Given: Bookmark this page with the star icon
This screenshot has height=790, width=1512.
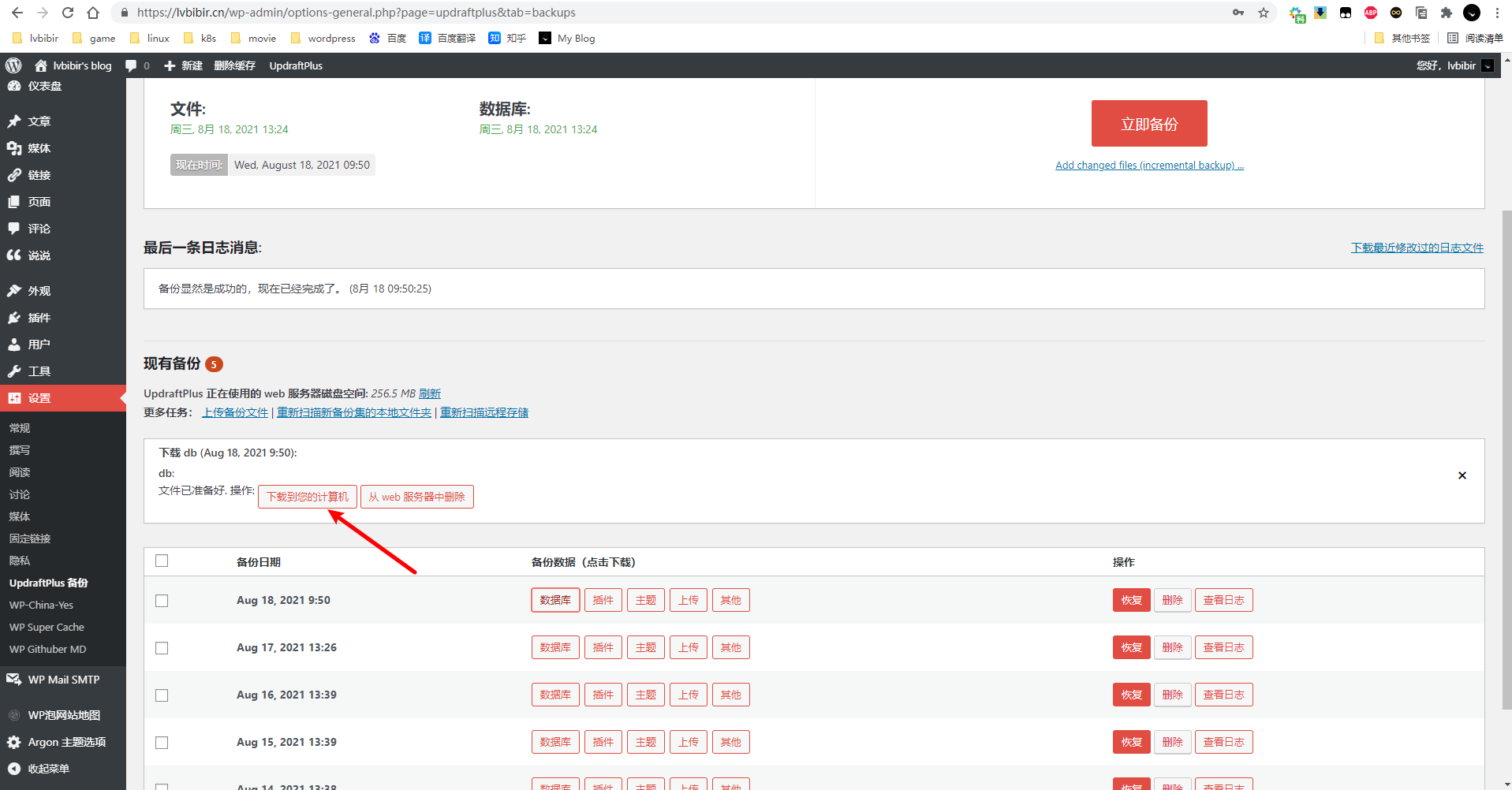Looking at the screenshot, I should tap(1264, 13).
